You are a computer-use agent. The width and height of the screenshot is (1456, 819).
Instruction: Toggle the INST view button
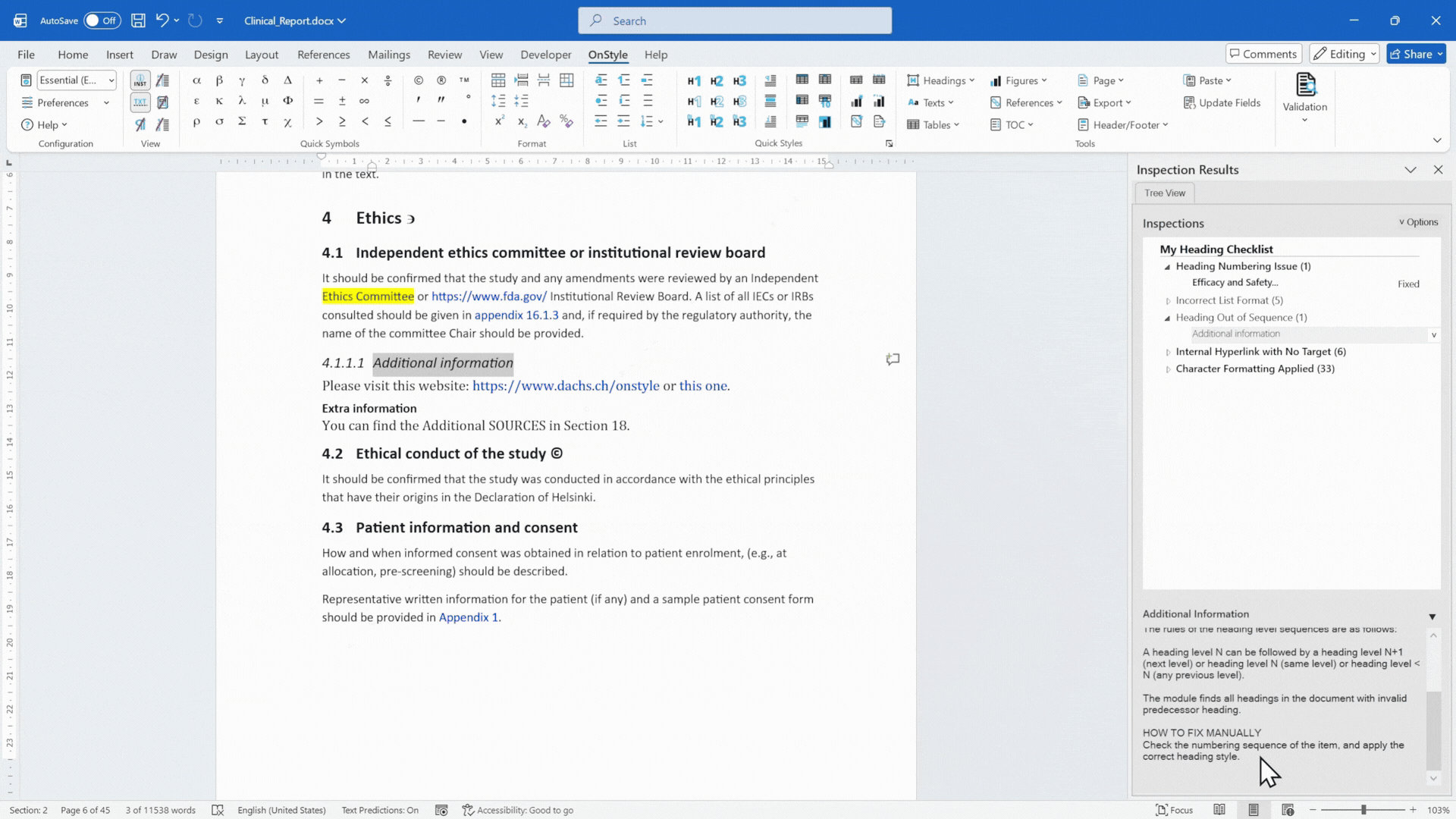(x=140, y=80)
